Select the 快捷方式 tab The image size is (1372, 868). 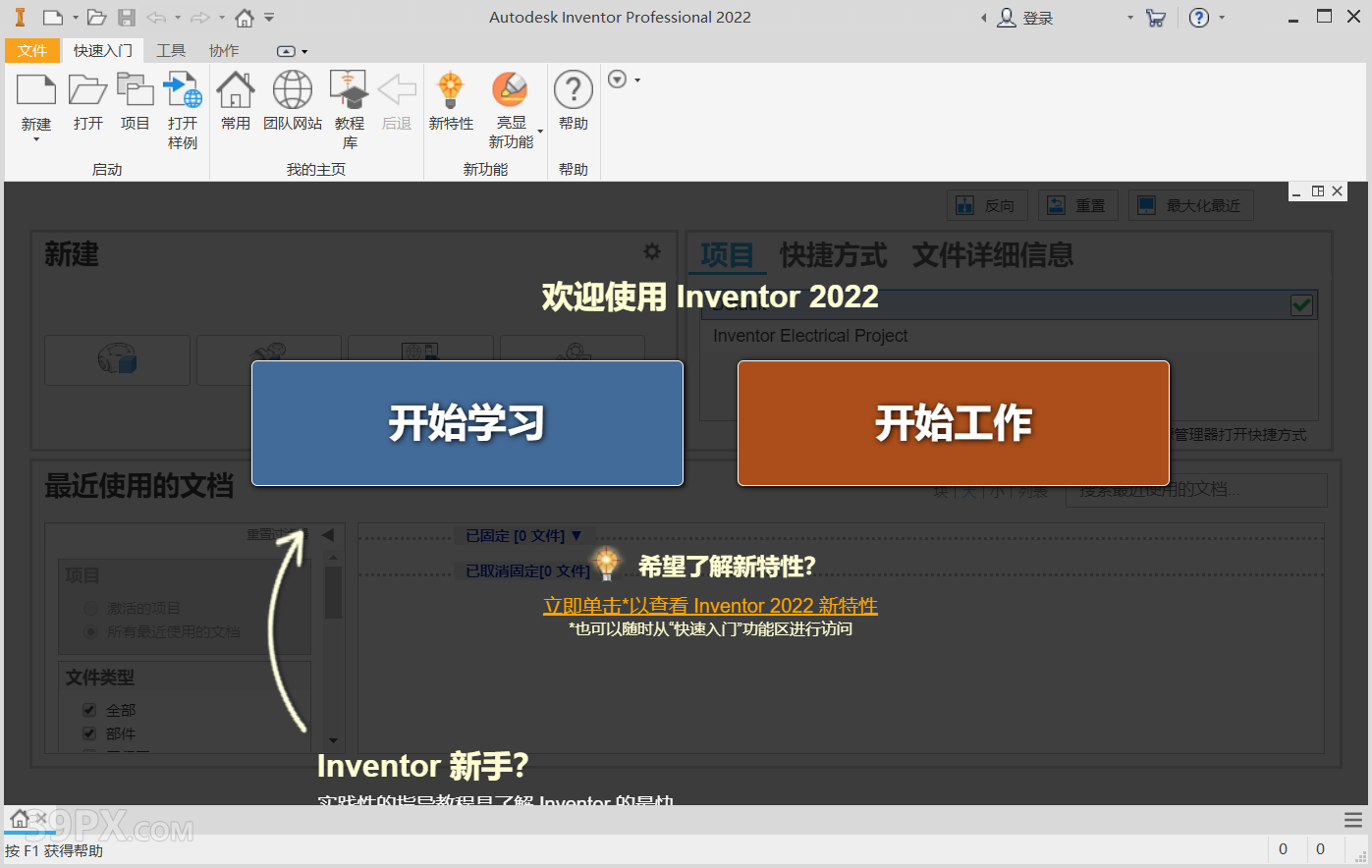pyautogui.click(x=833, y=255)
